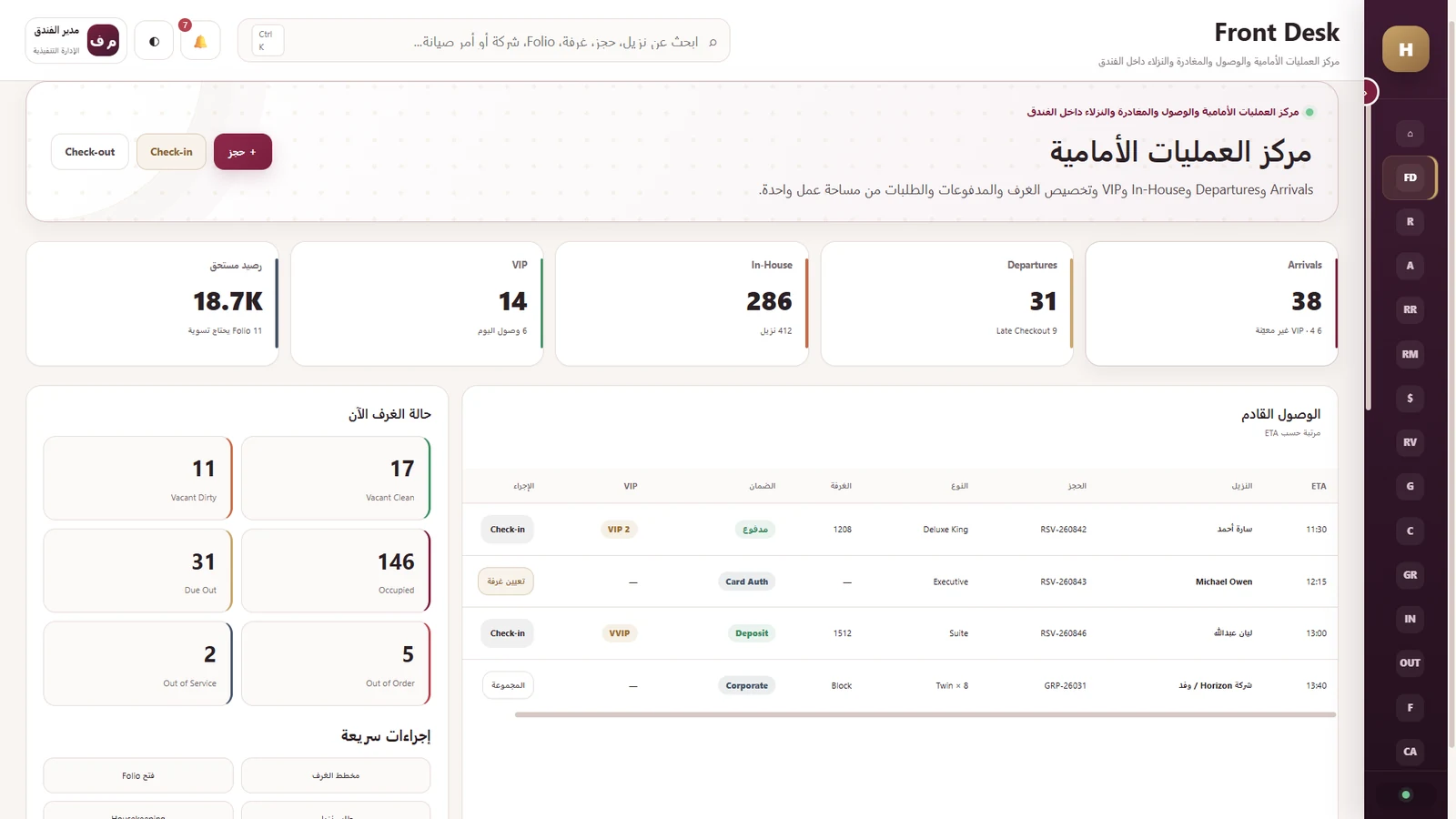Select the FD sidebar item

[1410, 177]
